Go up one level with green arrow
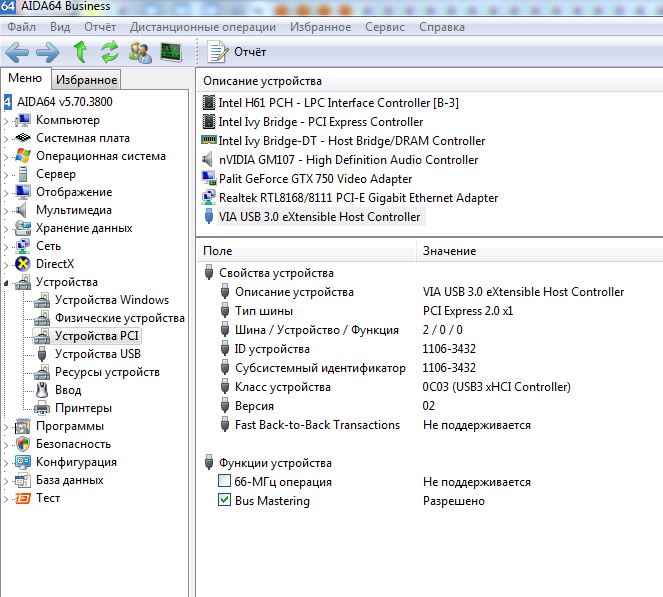This screenshot has height=597, width=663. pyautogui.click(x=80, y=52)
